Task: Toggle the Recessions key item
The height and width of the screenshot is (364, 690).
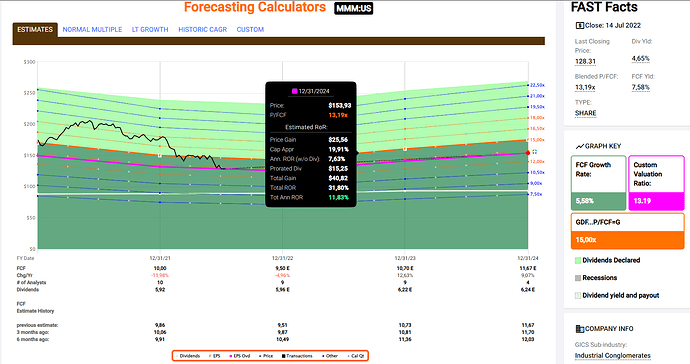Action: [596, 278]
